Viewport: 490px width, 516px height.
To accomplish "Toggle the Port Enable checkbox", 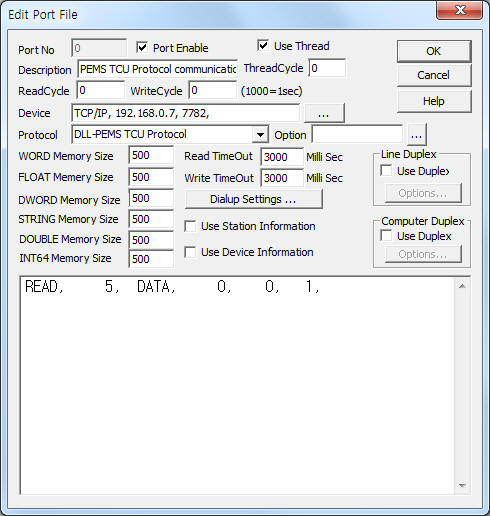I will click(x=142, y=48).
